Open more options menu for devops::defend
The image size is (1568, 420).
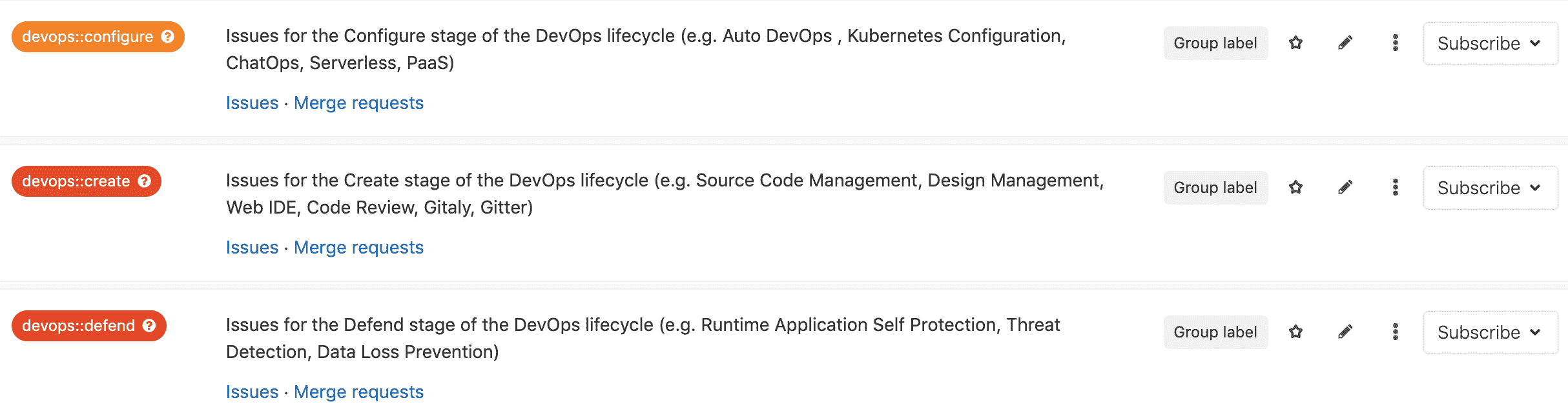pyautogui.click(x=1396, y=332)
